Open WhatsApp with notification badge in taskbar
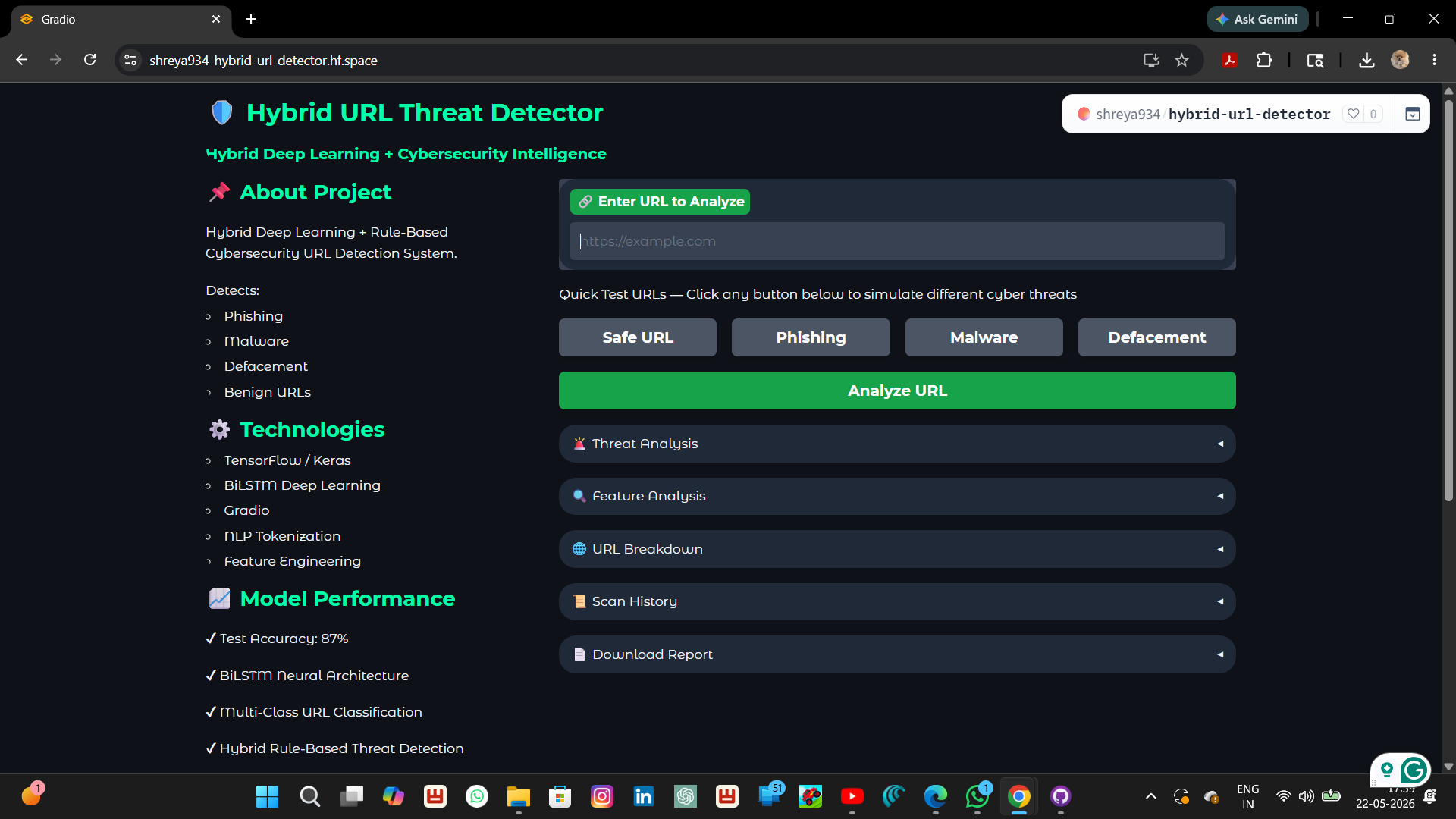This screenshot has height=819, width=1456. click(x=977, y=796)
